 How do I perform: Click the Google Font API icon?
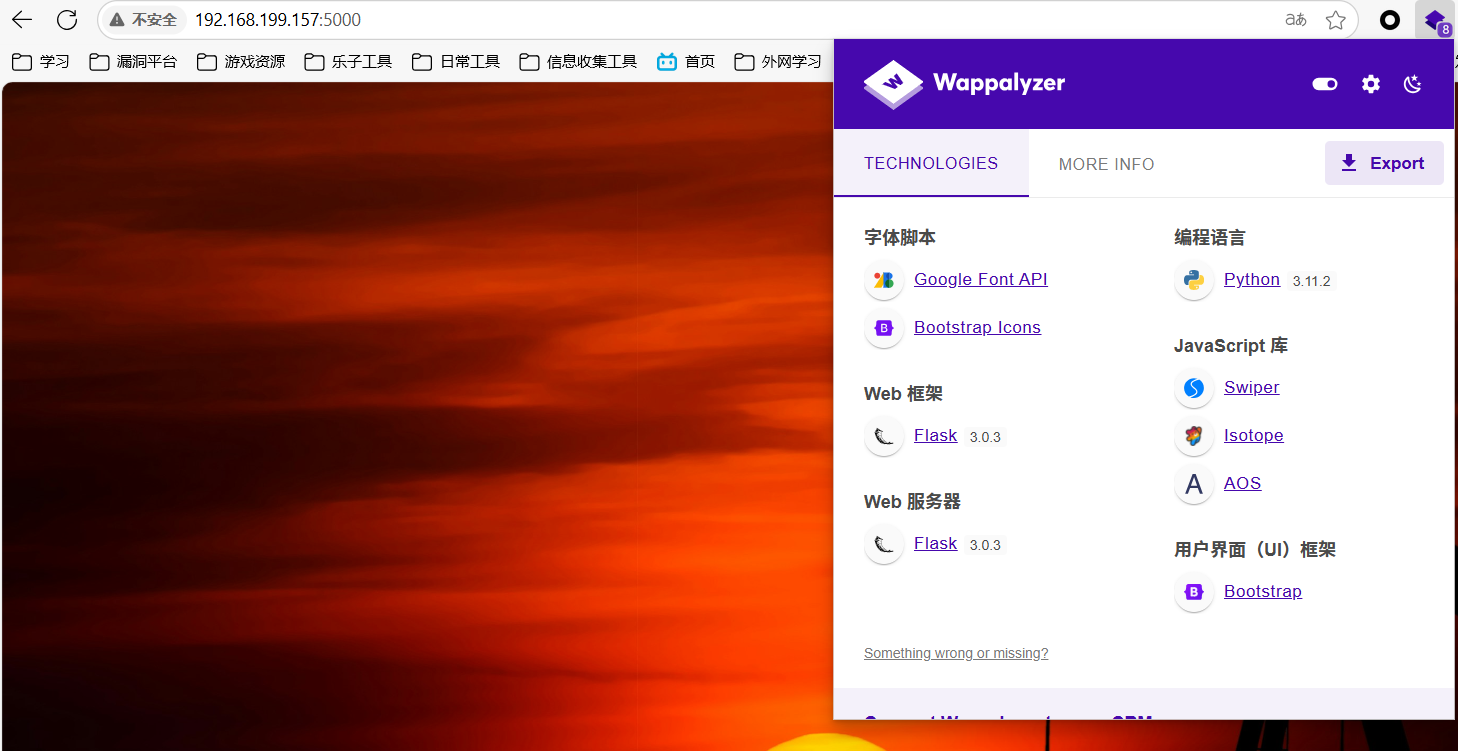point(884,280)
